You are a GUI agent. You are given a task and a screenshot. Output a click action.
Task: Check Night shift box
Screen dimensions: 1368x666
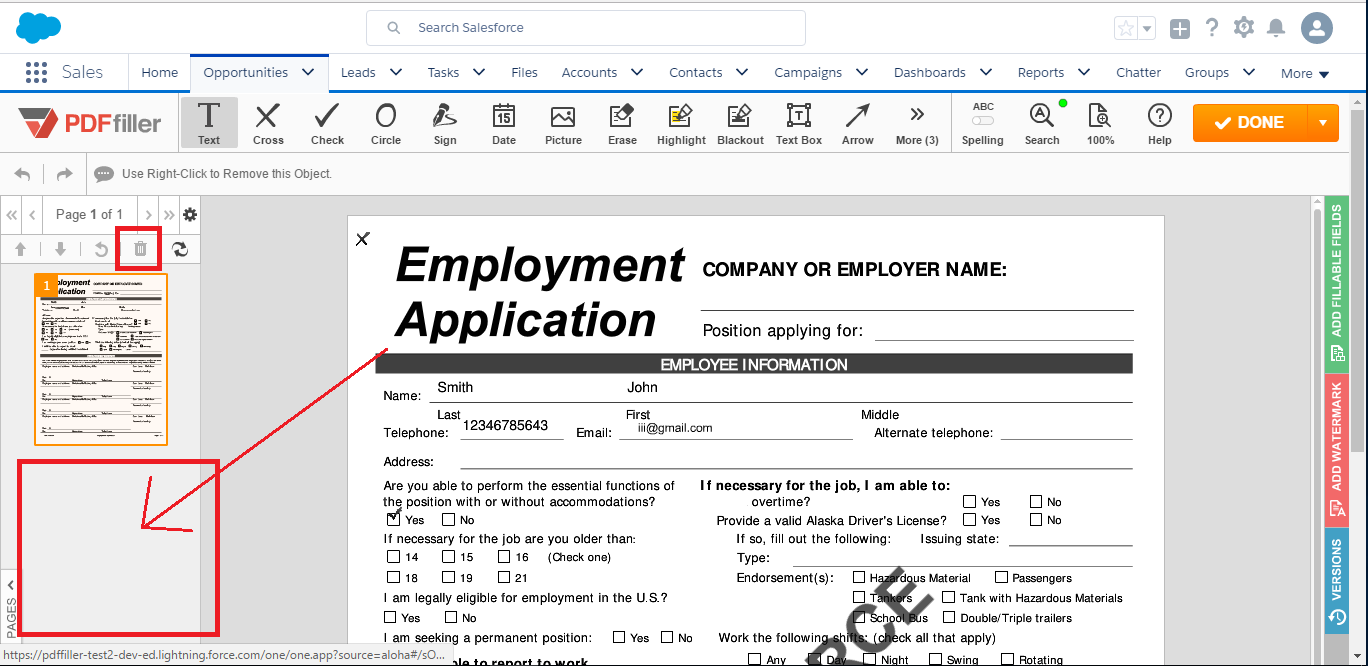[870, 659]
